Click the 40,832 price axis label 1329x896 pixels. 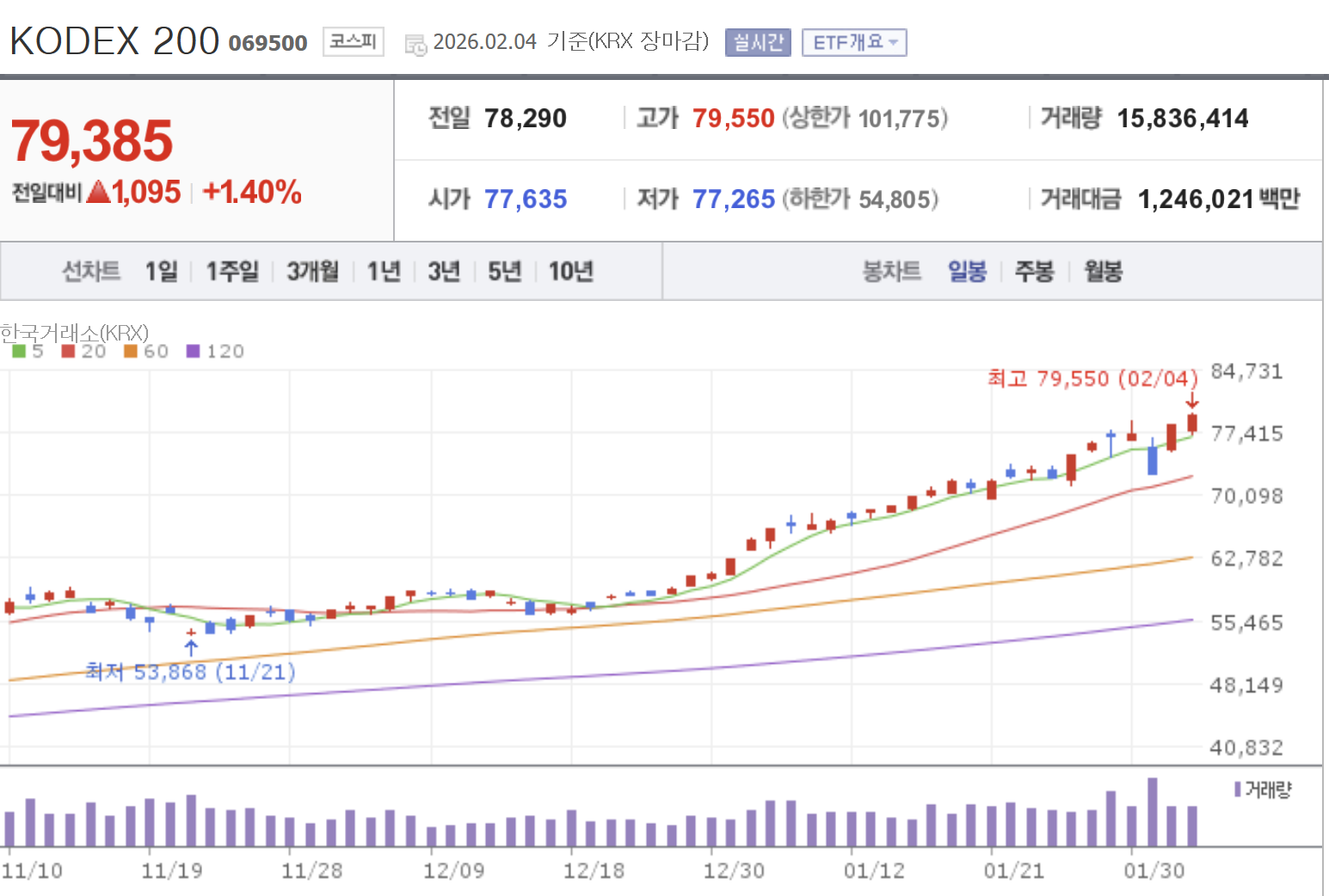1246,748
